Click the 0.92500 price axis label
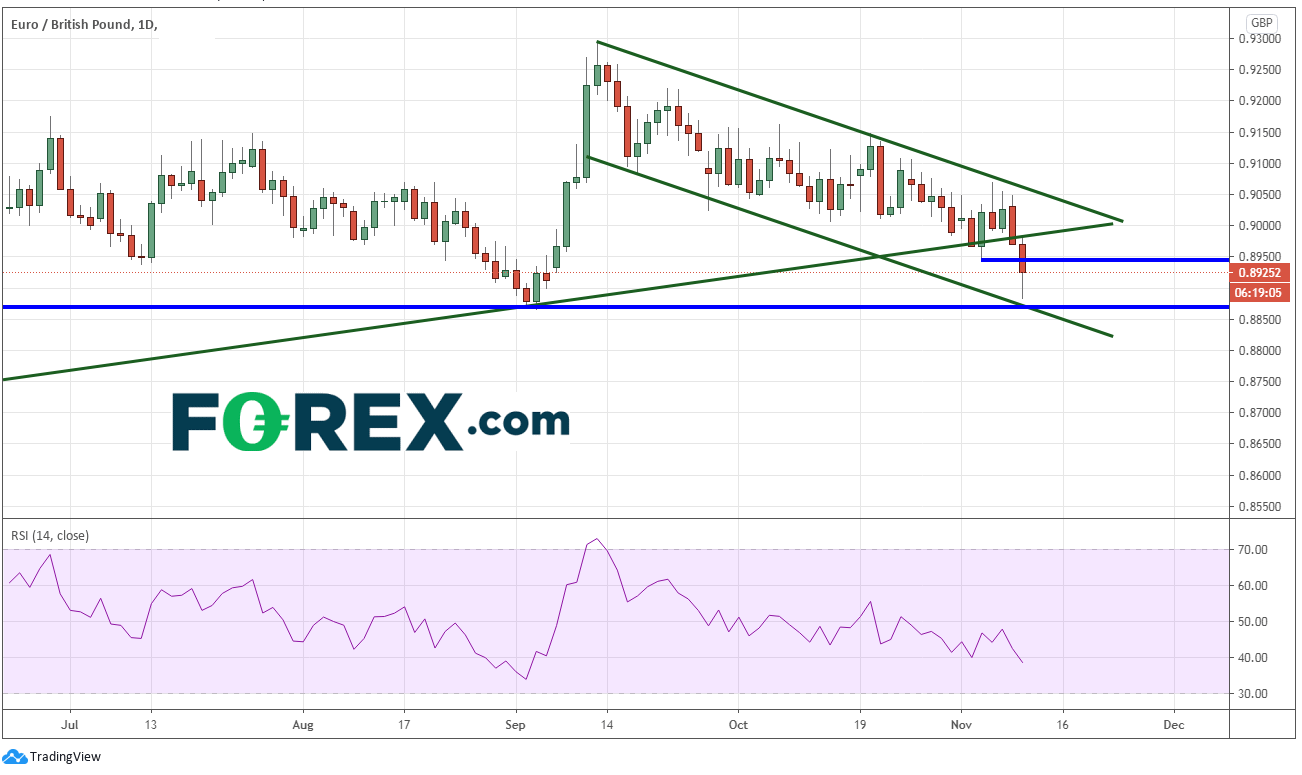Viewport: 1302px width, 775px height. point(1258,70)
